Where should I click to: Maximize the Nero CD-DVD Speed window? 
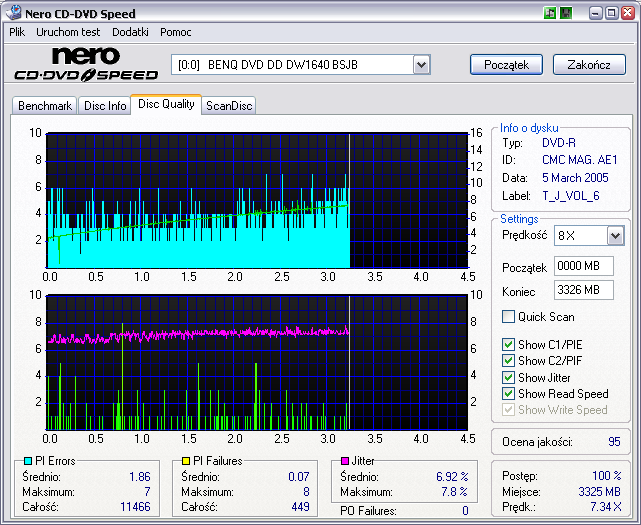click(612, 13)
